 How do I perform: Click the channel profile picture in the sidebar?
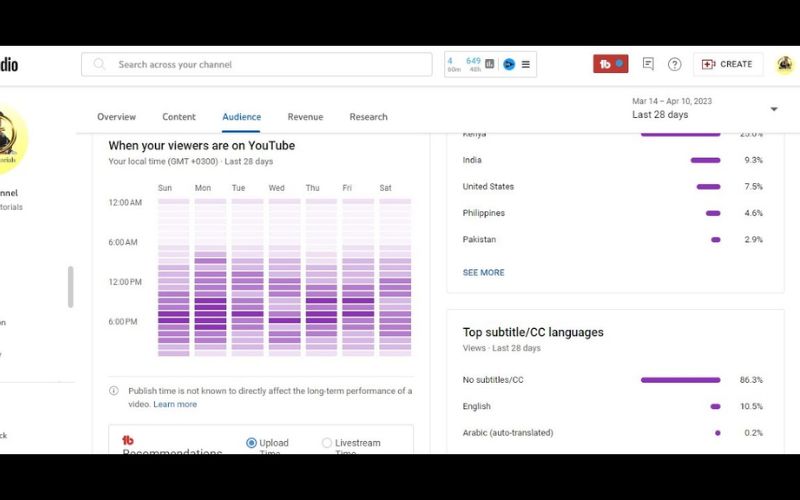[10, 139]
